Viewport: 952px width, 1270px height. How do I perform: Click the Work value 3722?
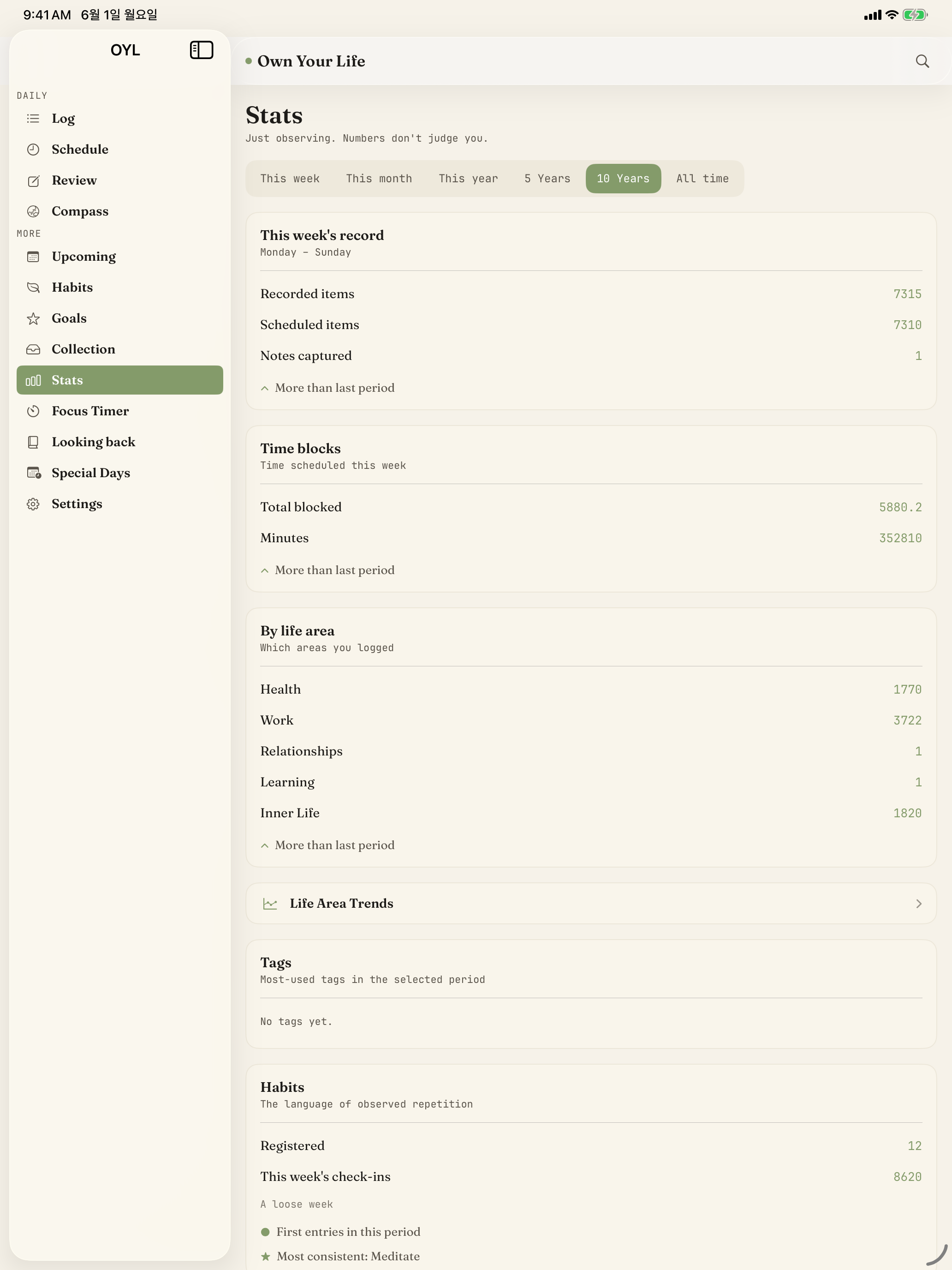pos(907,720)
